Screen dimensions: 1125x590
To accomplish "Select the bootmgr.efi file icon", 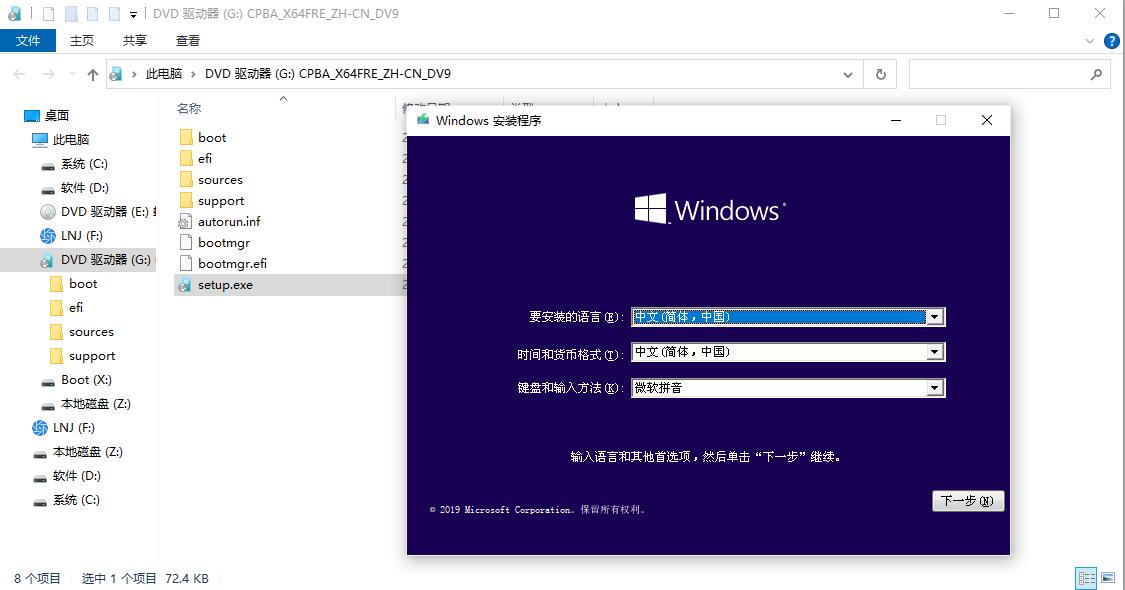I will (186, 263).
